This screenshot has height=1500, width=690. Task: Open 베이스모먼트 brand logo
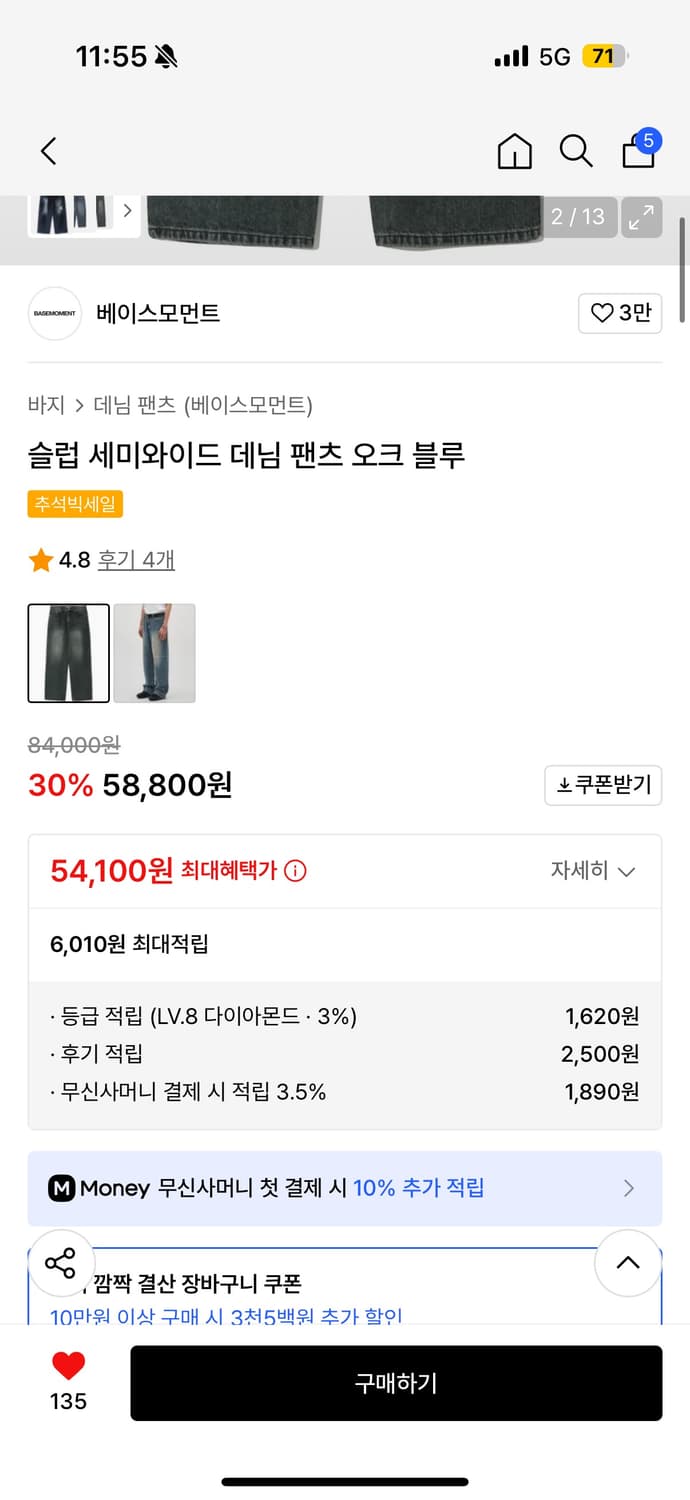pos(54,313)
